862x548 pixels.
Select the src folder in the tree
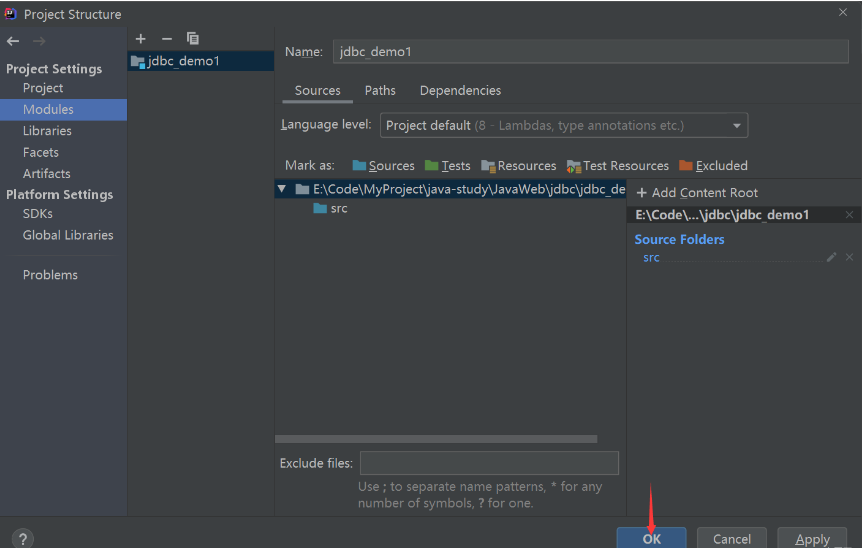[338, 209]
